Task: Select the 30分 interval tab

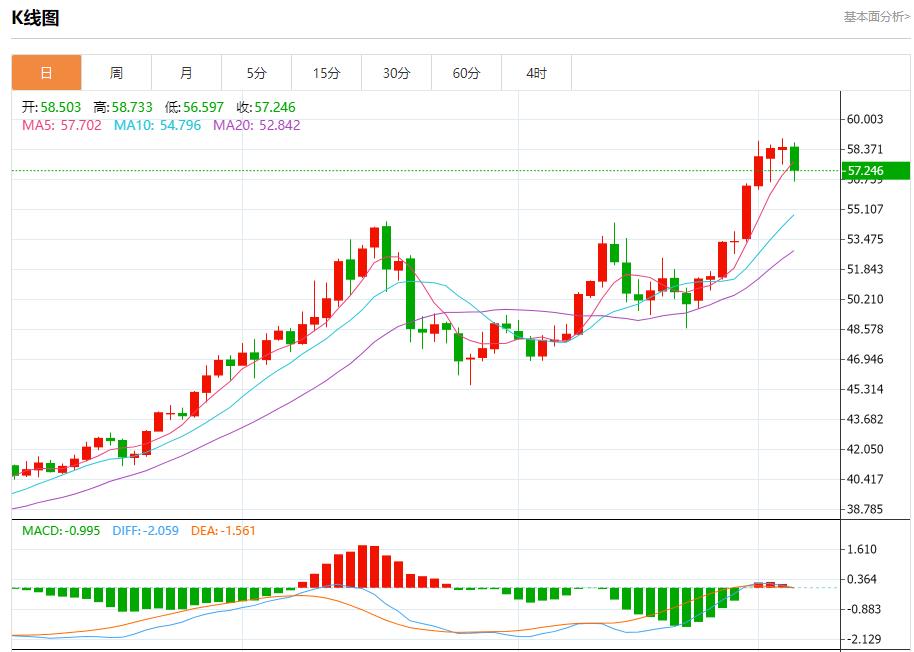Action: coord(396,72)
